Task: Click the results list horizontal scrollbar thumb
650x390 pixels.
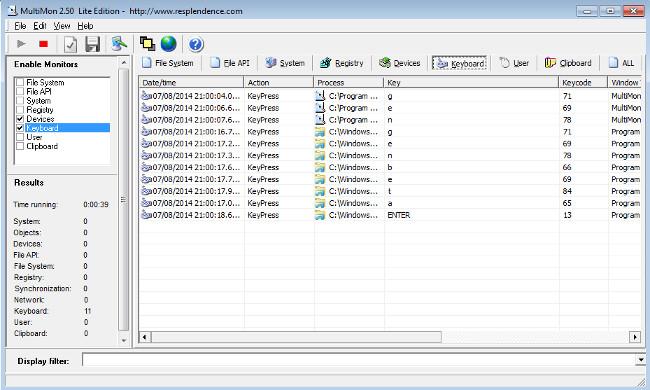Action: click(296, 337)
